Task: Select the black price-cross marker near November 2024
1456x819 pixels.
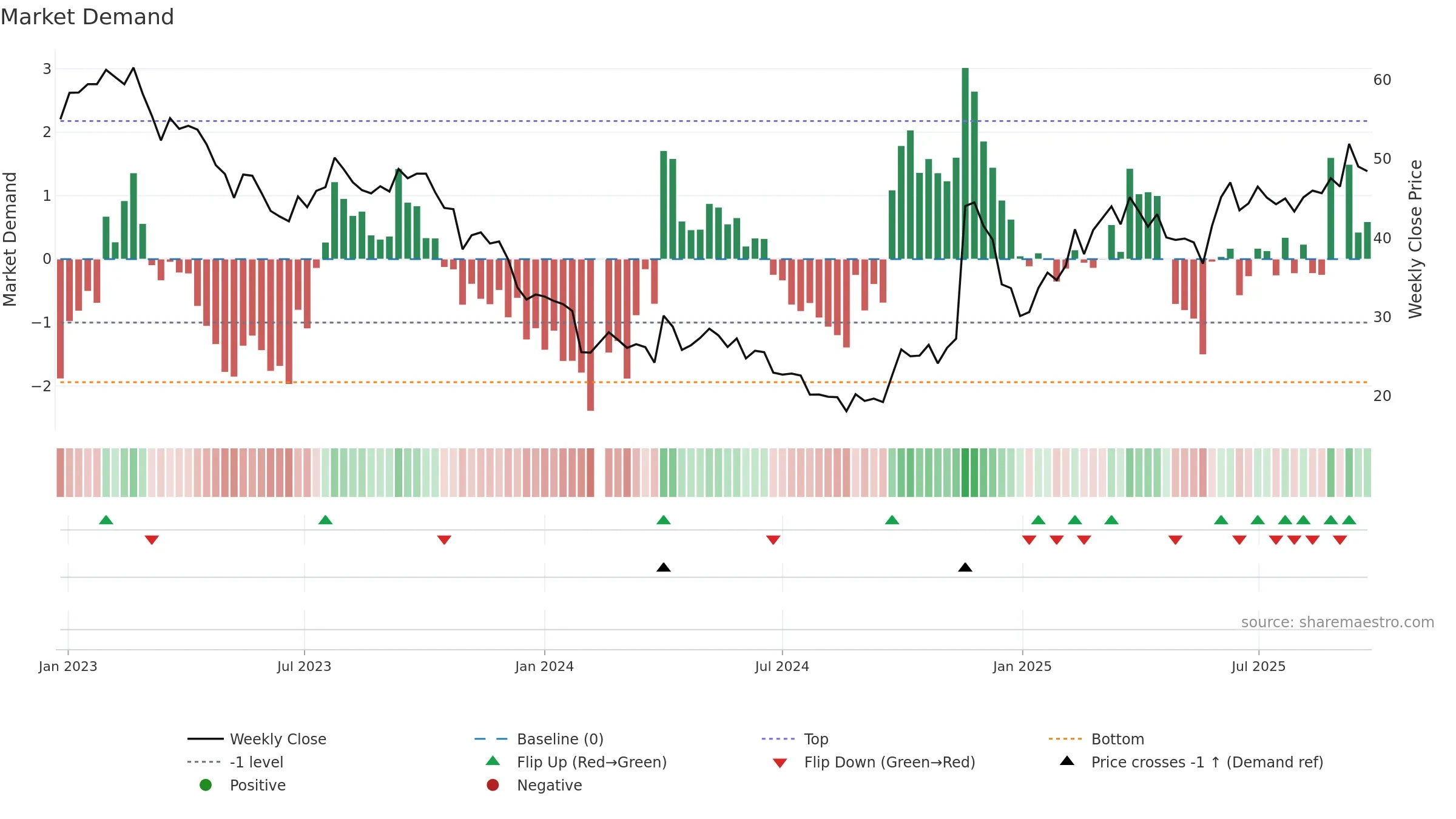Action: (965, 567)
